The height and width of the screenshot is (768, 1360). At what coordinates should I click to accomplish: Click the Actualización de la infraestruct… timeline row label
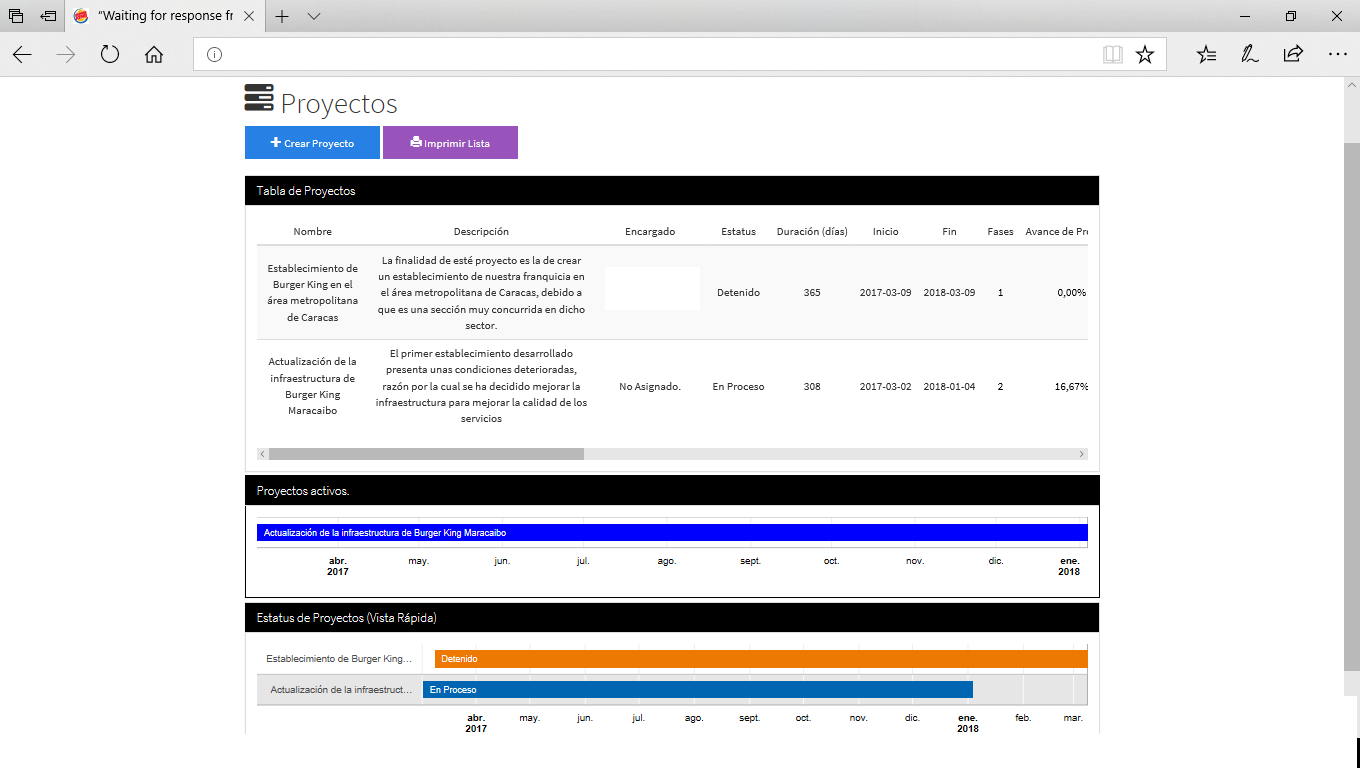pos(341,690)
